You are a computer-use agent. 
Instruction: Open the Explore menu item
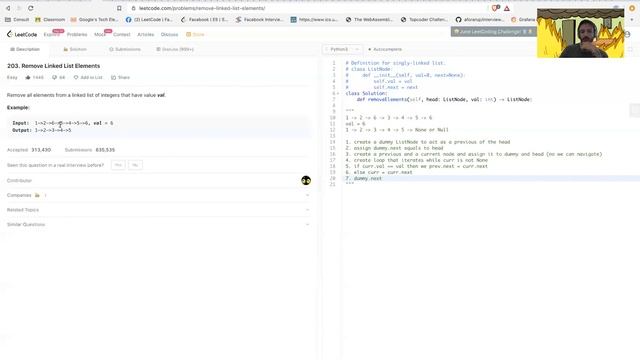pyautogui.click(x=51, y=35)
